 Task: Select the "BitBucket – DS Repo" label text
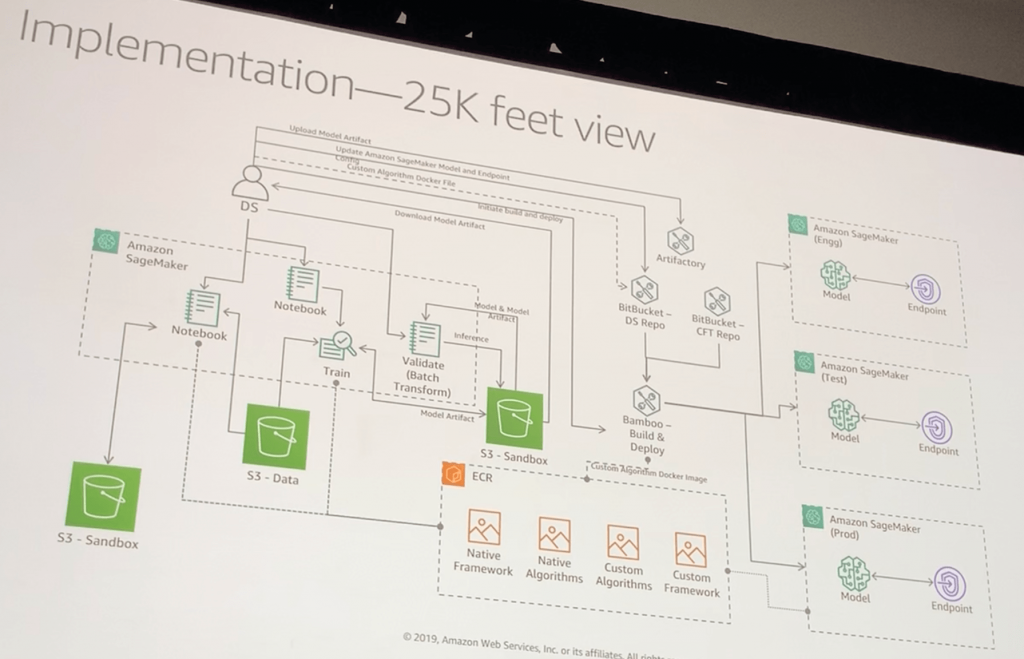click(x=644, y=317)
